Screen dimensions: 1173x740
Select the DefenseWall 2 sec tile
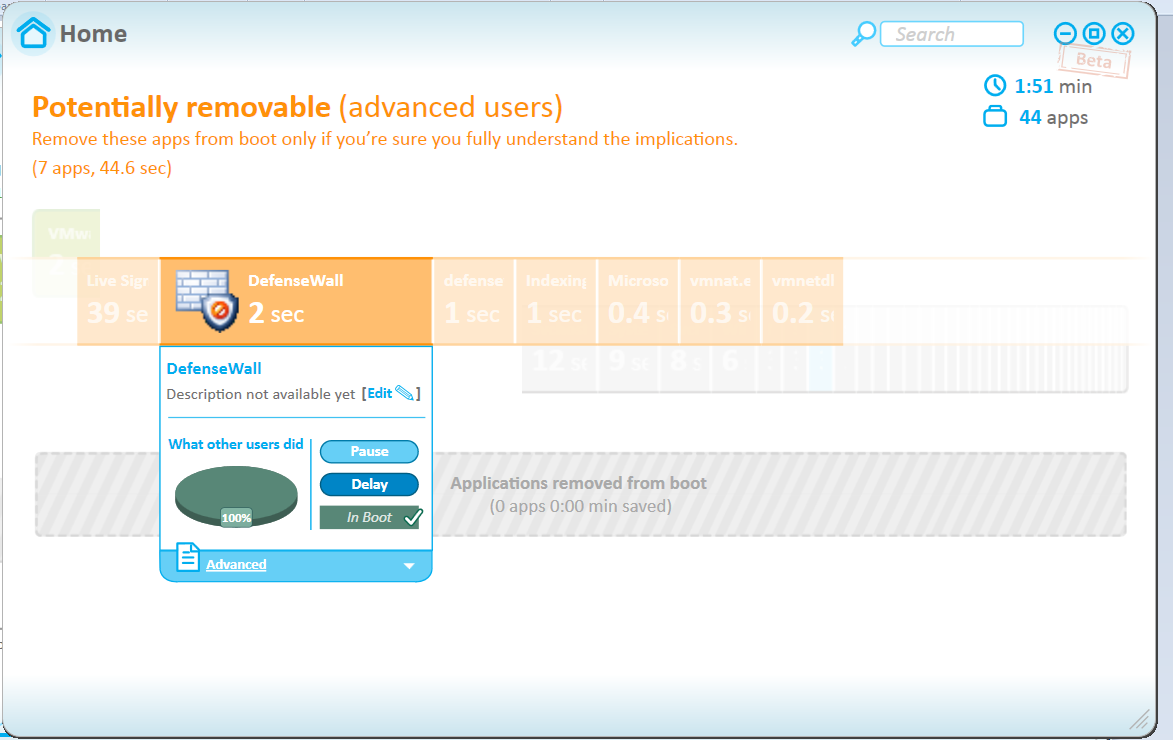[x=296, y=301]
